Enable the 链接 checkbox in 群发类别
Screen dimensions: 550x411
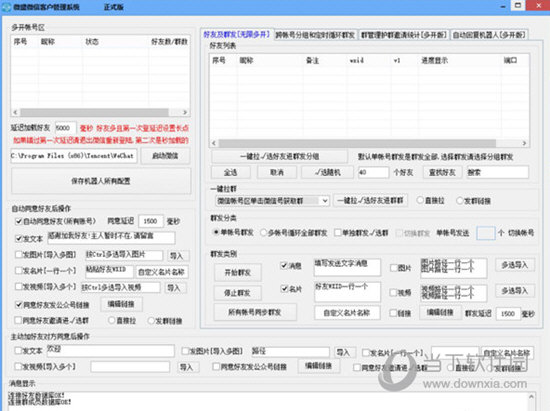click(394, 313)
